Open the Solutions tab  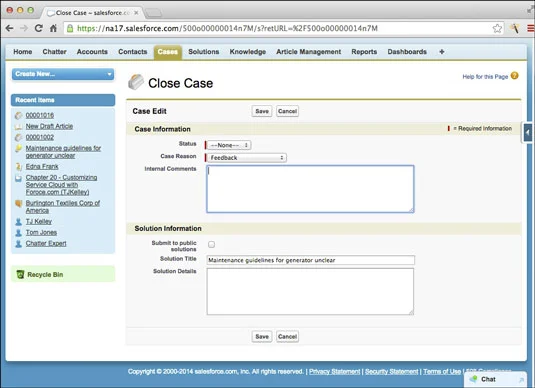(x=203, y=52)
